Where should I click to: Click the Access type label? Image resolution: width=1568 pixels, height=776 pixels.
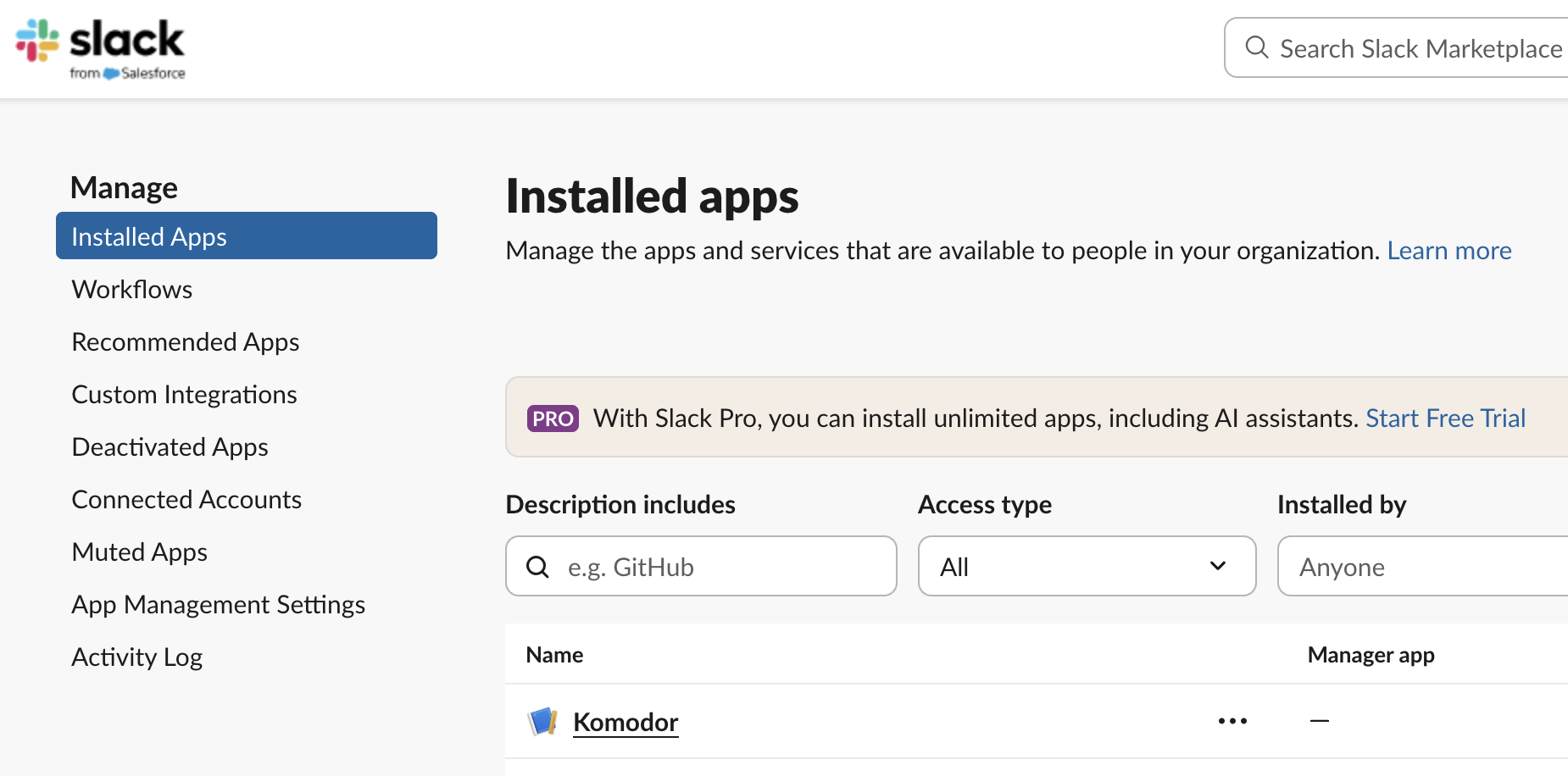[985, 505]
